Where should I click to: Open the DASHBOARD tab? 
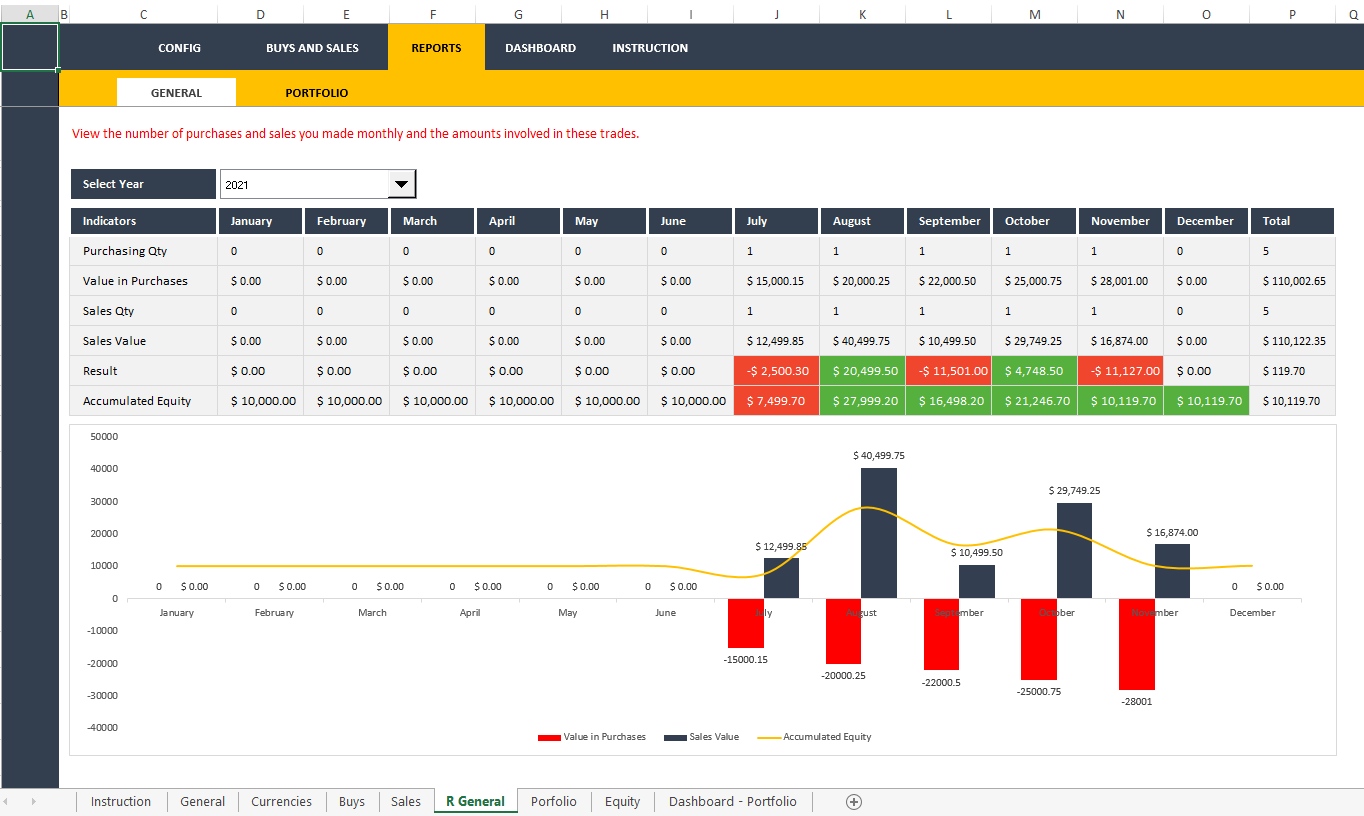click(x=540, y=47)
